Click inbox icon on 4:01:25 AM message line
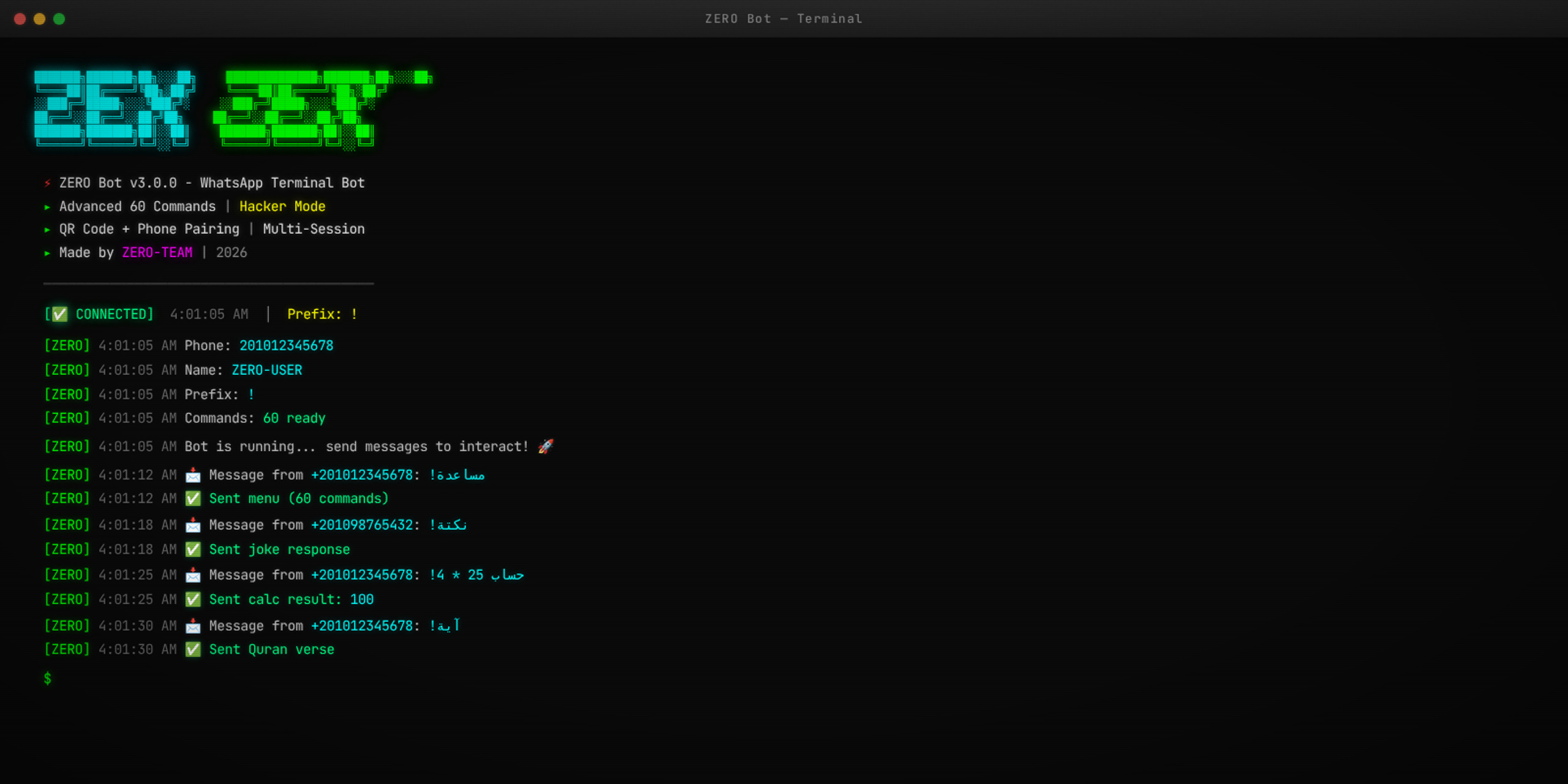This screenshot has width=1568, height=784. (x=193, y=575)
